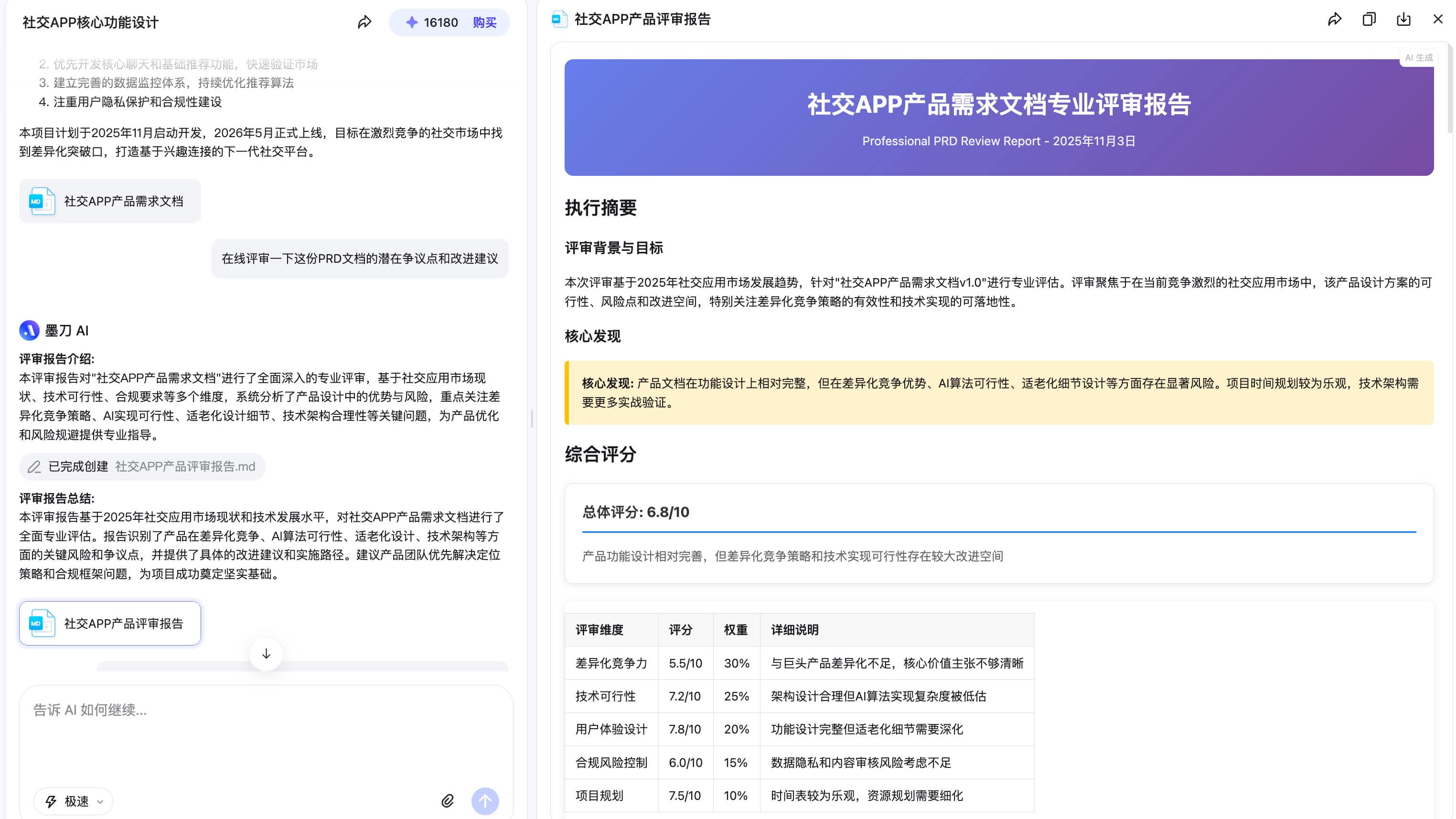Share the 社交APP核心功能设计 conversation
This screenshot has height=819, width=1456.
364,22
